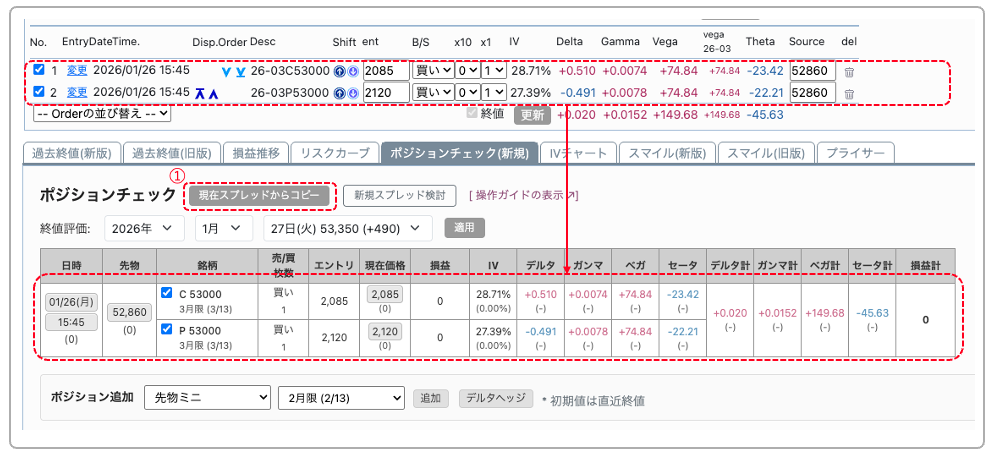Image resolution: width=992 pixels, height=456 pixels.
Task: Open the 1月 month dropdown
Action: pos(224,228)
